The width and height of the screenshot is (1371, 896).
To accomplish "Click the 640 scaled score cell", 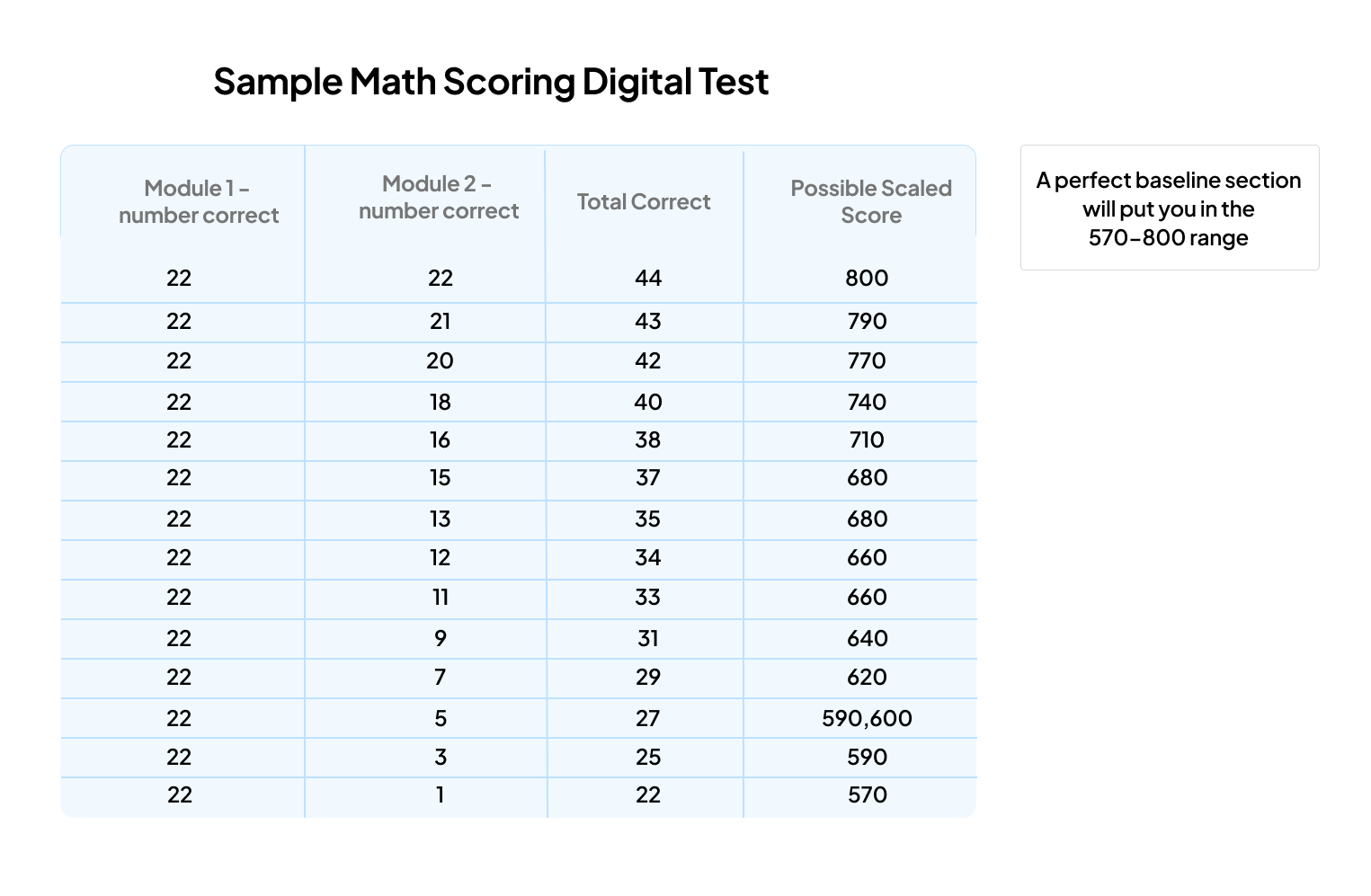I will [867, 639].
